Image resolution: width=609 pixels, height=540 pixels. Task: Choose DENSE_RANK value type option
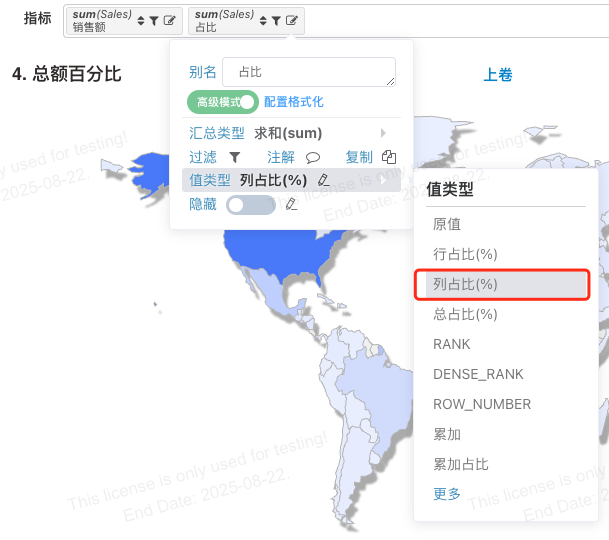[x=478, y=374]
